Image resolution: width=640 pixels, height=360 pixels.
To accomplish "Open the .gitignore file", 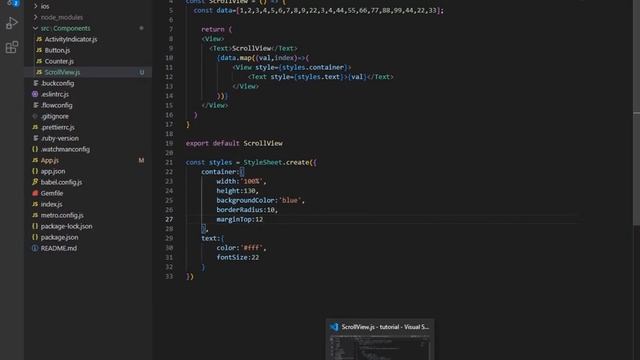I will click(55, 116).
